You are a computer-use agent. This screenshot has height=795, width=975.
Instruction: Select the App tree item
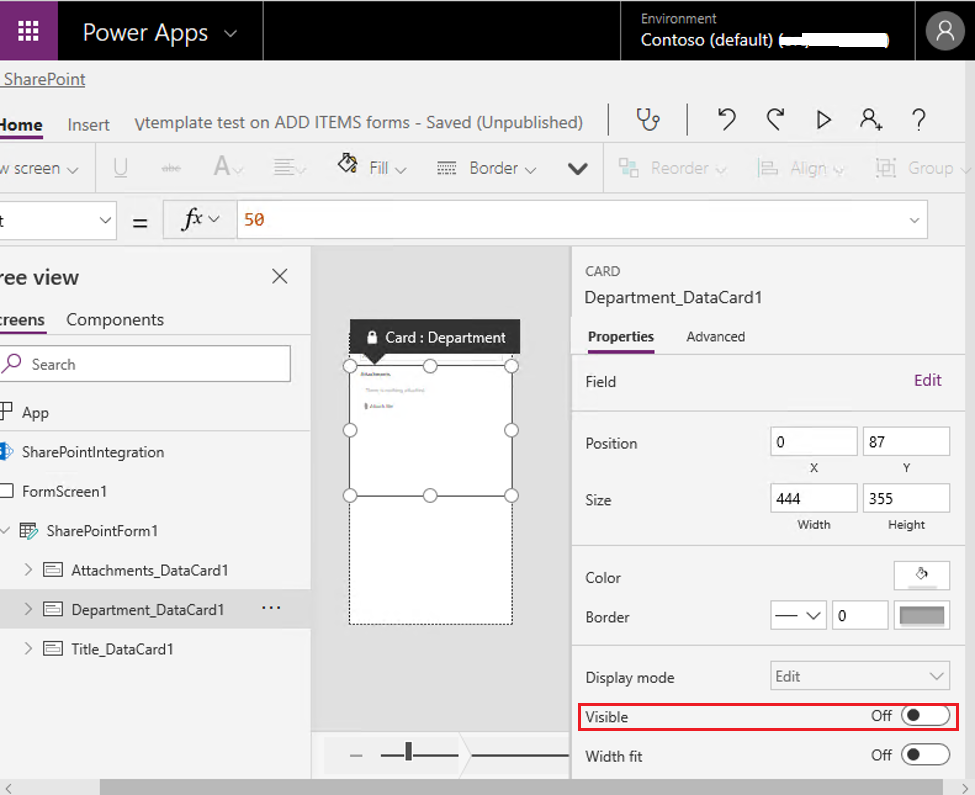pos(35,413)
